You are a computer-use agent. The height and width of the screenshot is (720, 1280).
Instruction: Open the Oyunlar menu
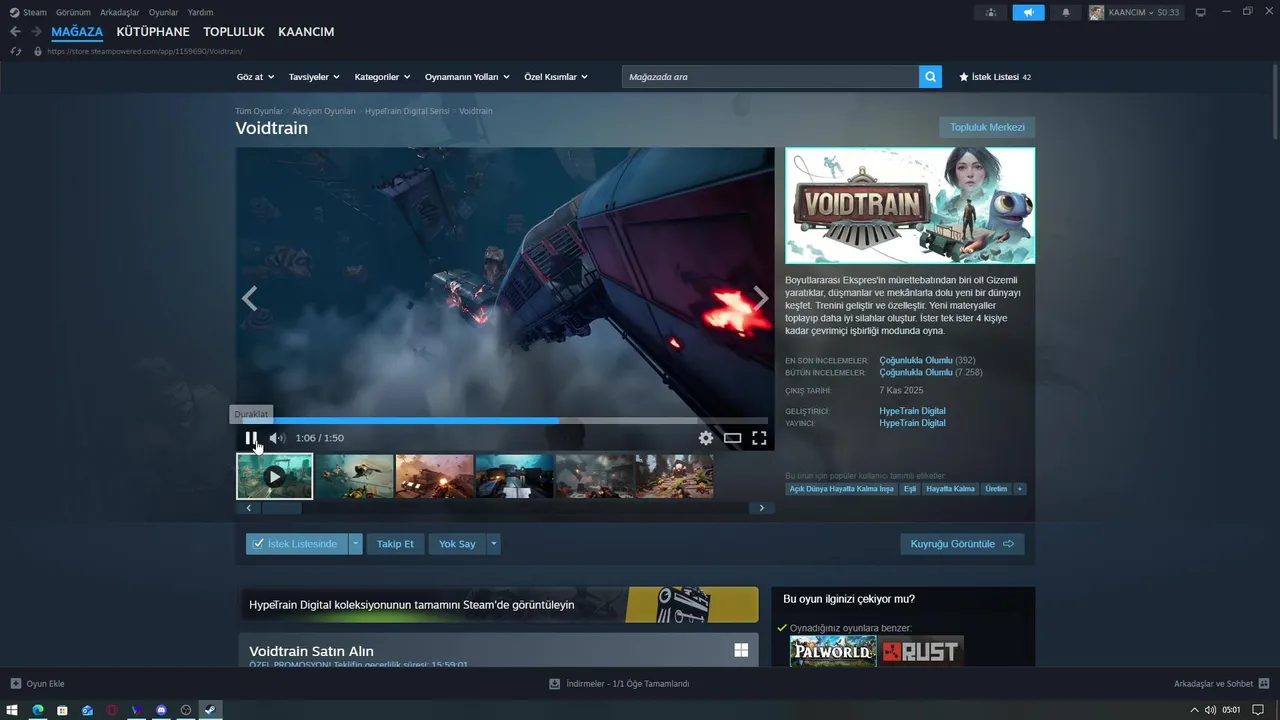(163, 12)
